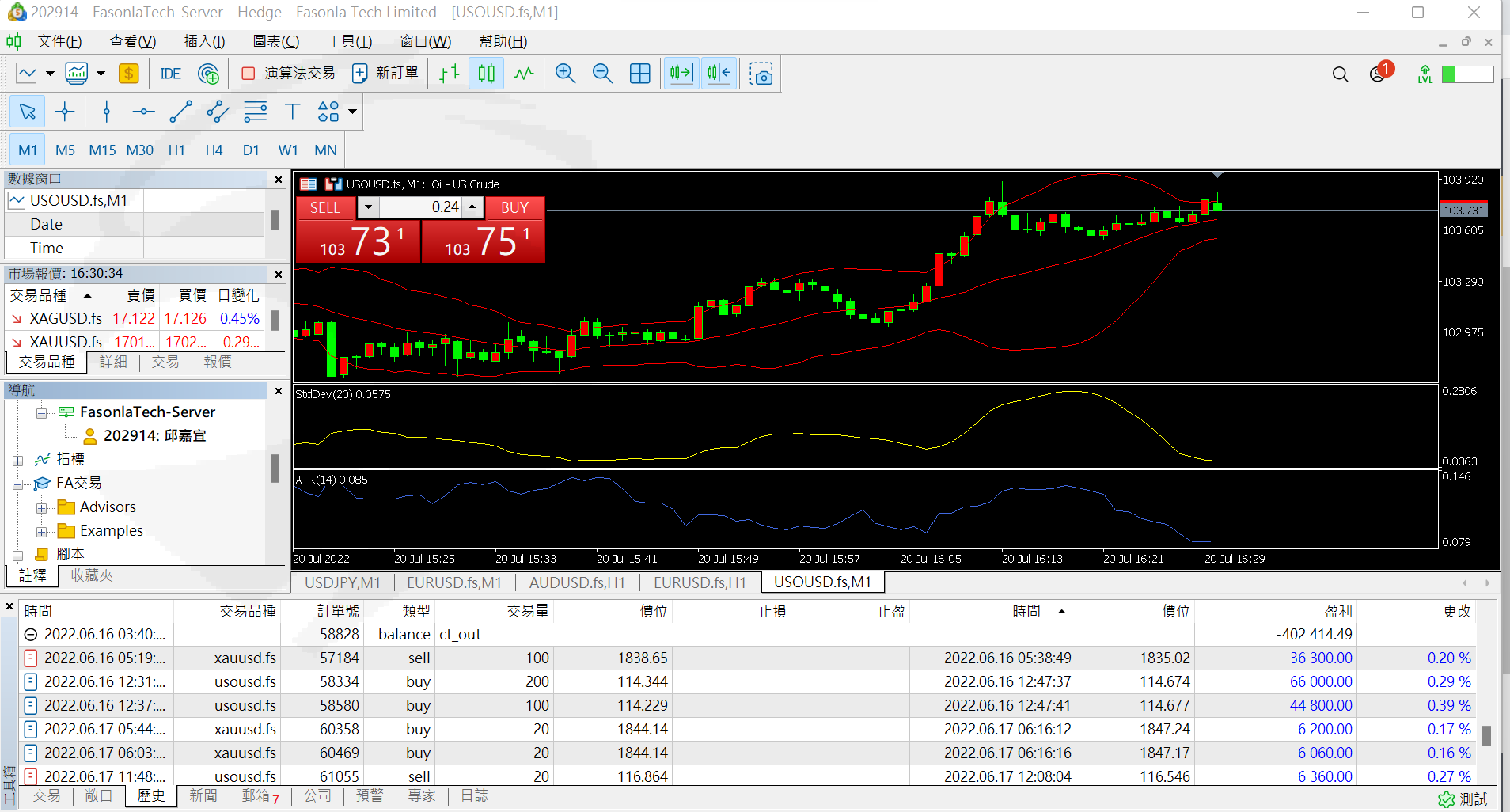
Task: Click the zoom in magnifier icon
Action: click(565, 74)
